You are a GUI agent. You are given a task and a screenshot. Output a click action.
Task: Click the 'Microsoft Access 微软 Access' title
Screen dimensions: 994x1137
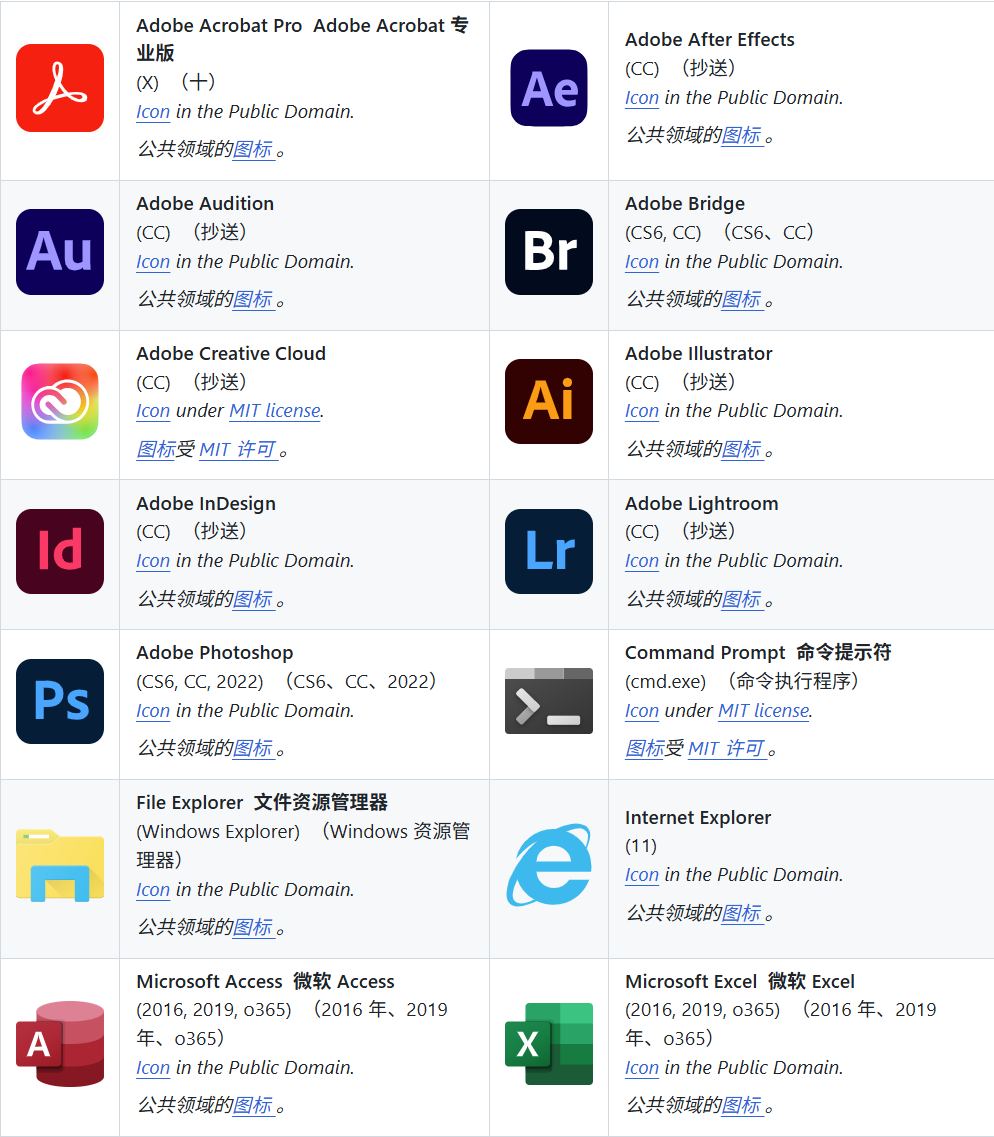(265, 982)
